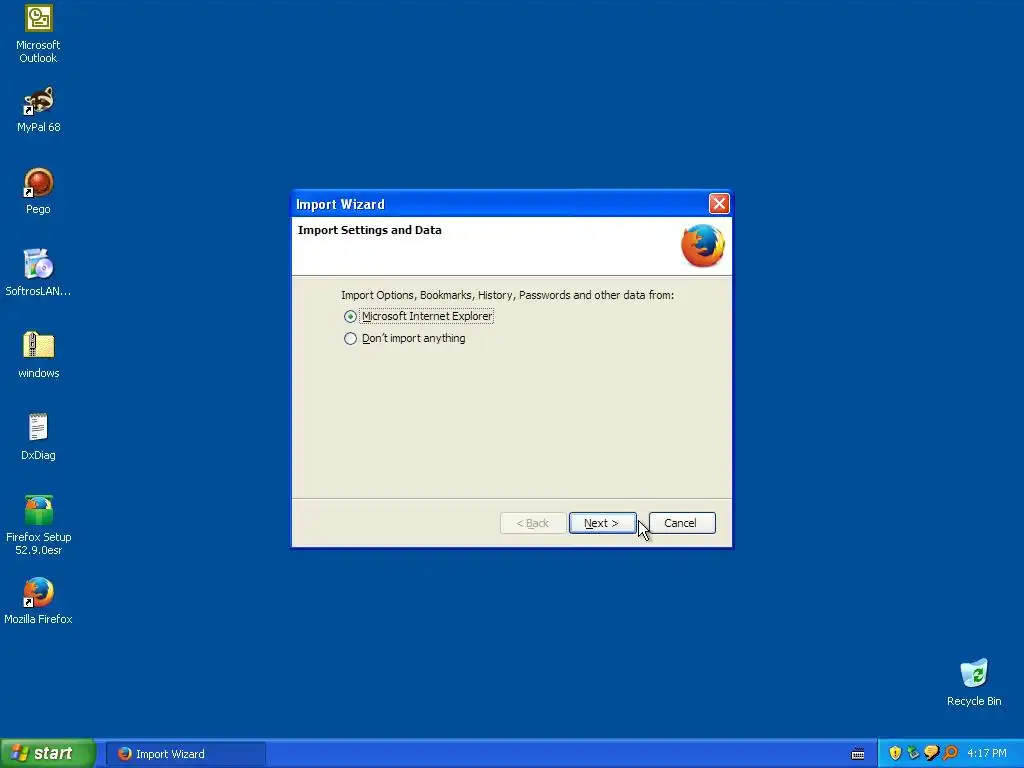Cancel the Import Wizard dialog
Image resolution: width=1024 pixels, height=768 pixels.
[682, 523]
